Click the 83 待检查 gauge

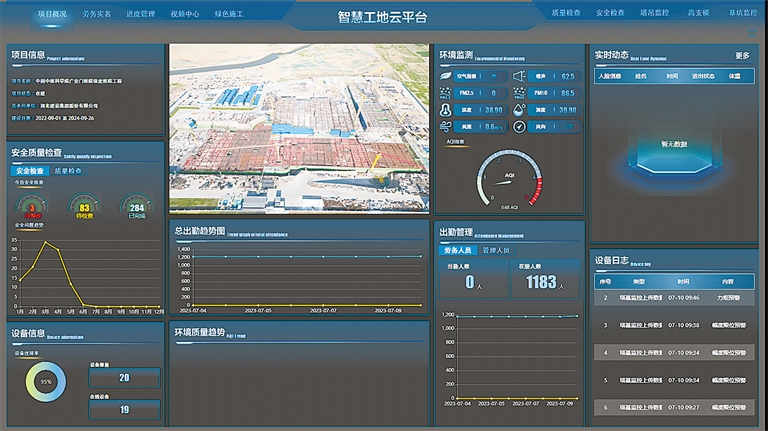pos(84,206)
